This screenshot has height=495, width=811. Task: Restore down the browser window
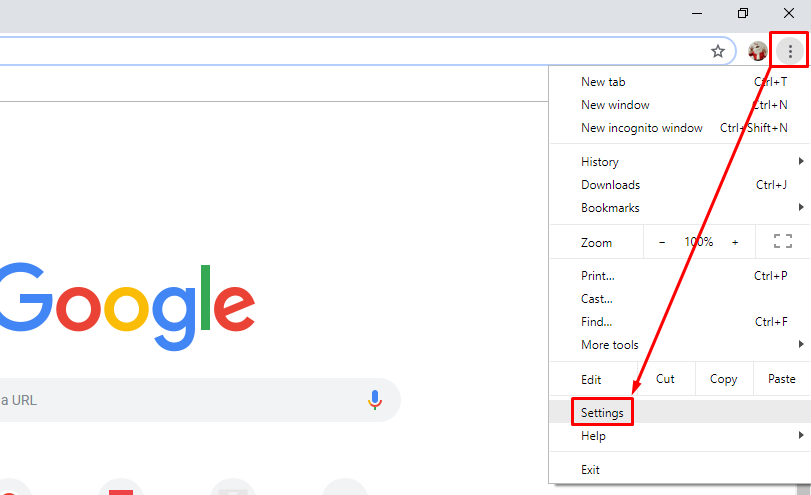click(743, 13)
